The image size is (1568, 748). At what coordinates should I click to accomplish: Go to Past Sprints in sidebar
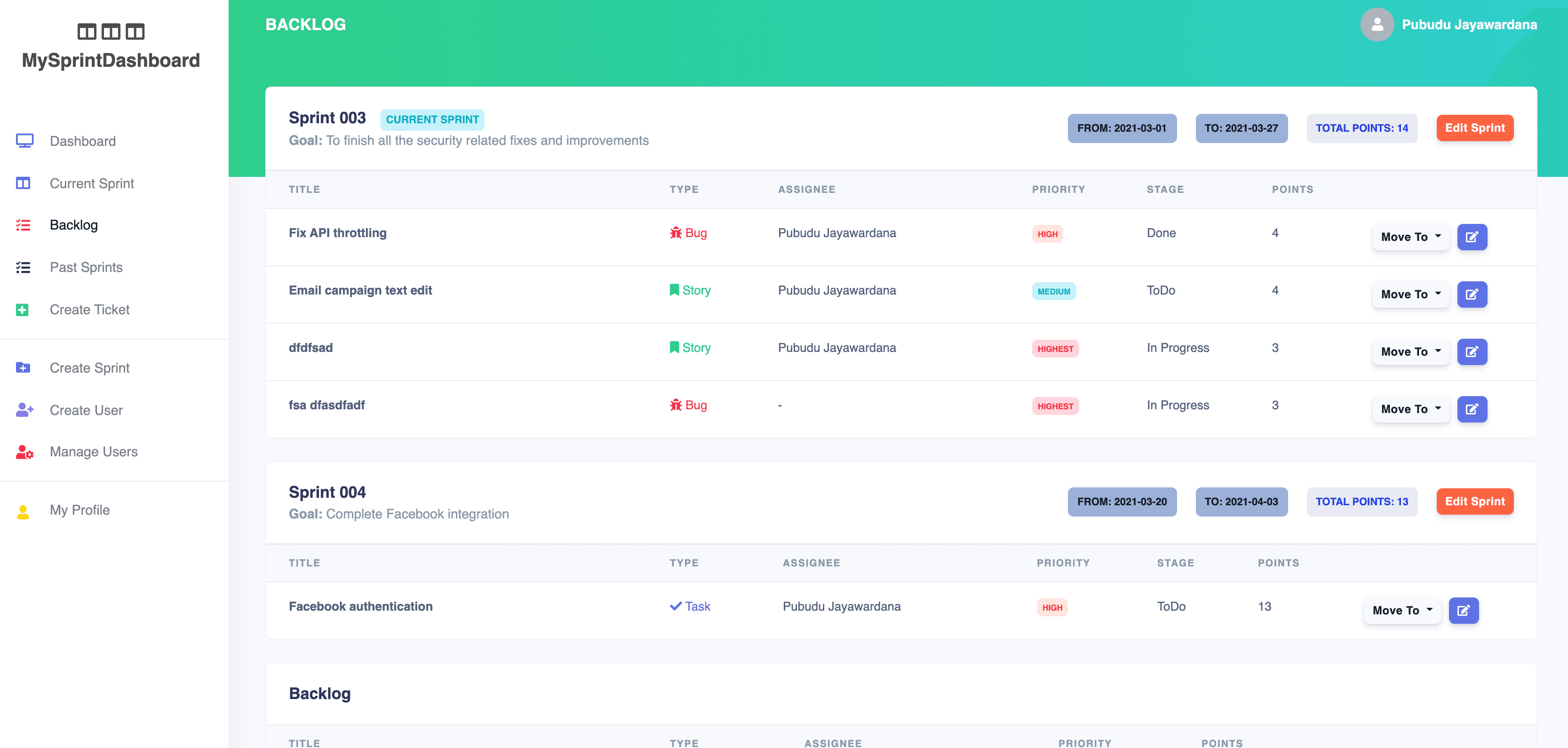pos(86,267)
